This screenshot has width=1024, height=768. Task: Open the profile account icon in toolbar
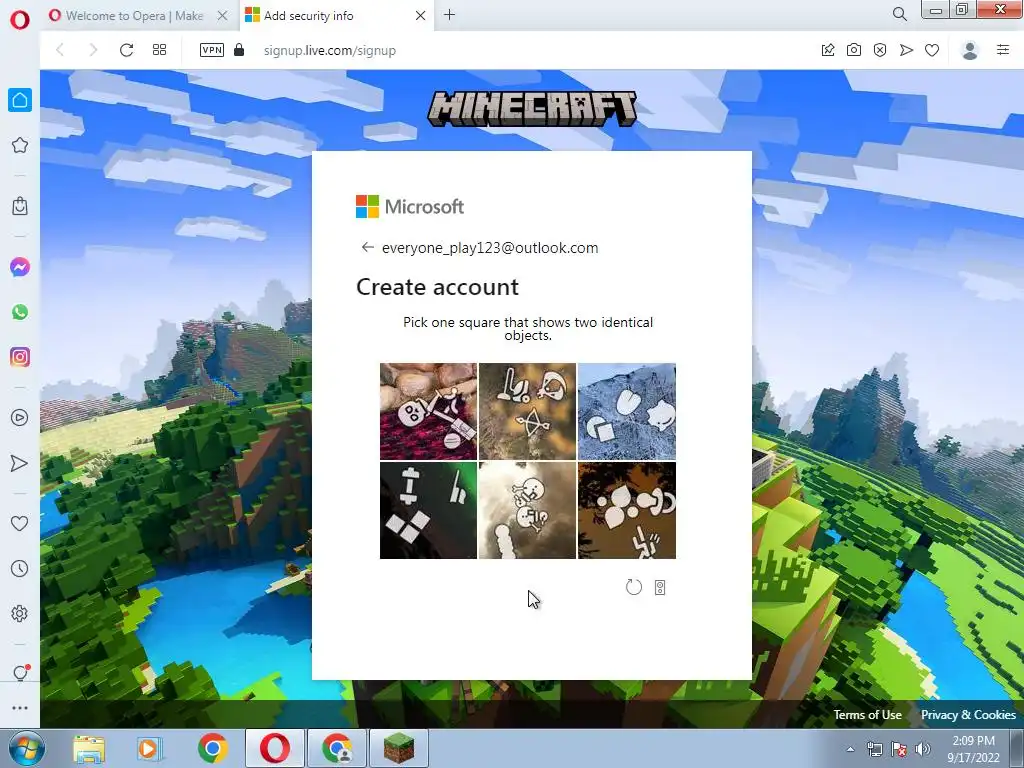[970, 50]
